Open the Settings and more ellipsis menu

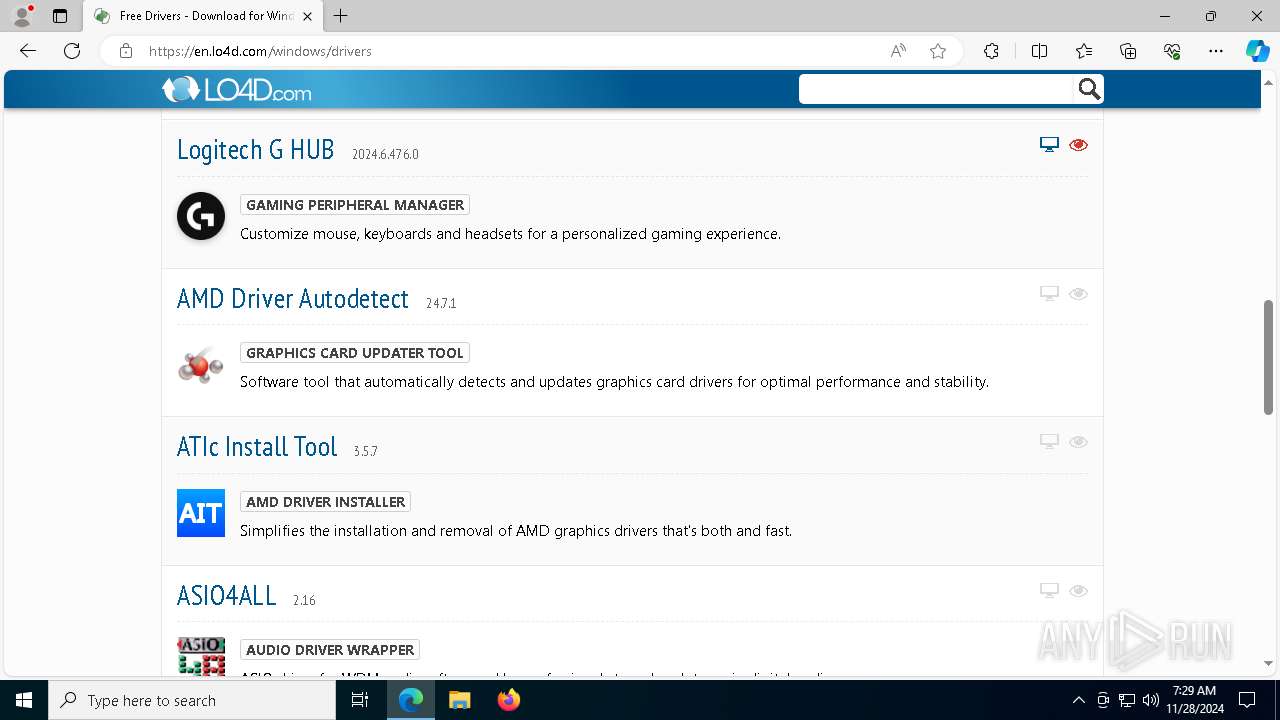pyautogui.click(x=1216, y=51)
